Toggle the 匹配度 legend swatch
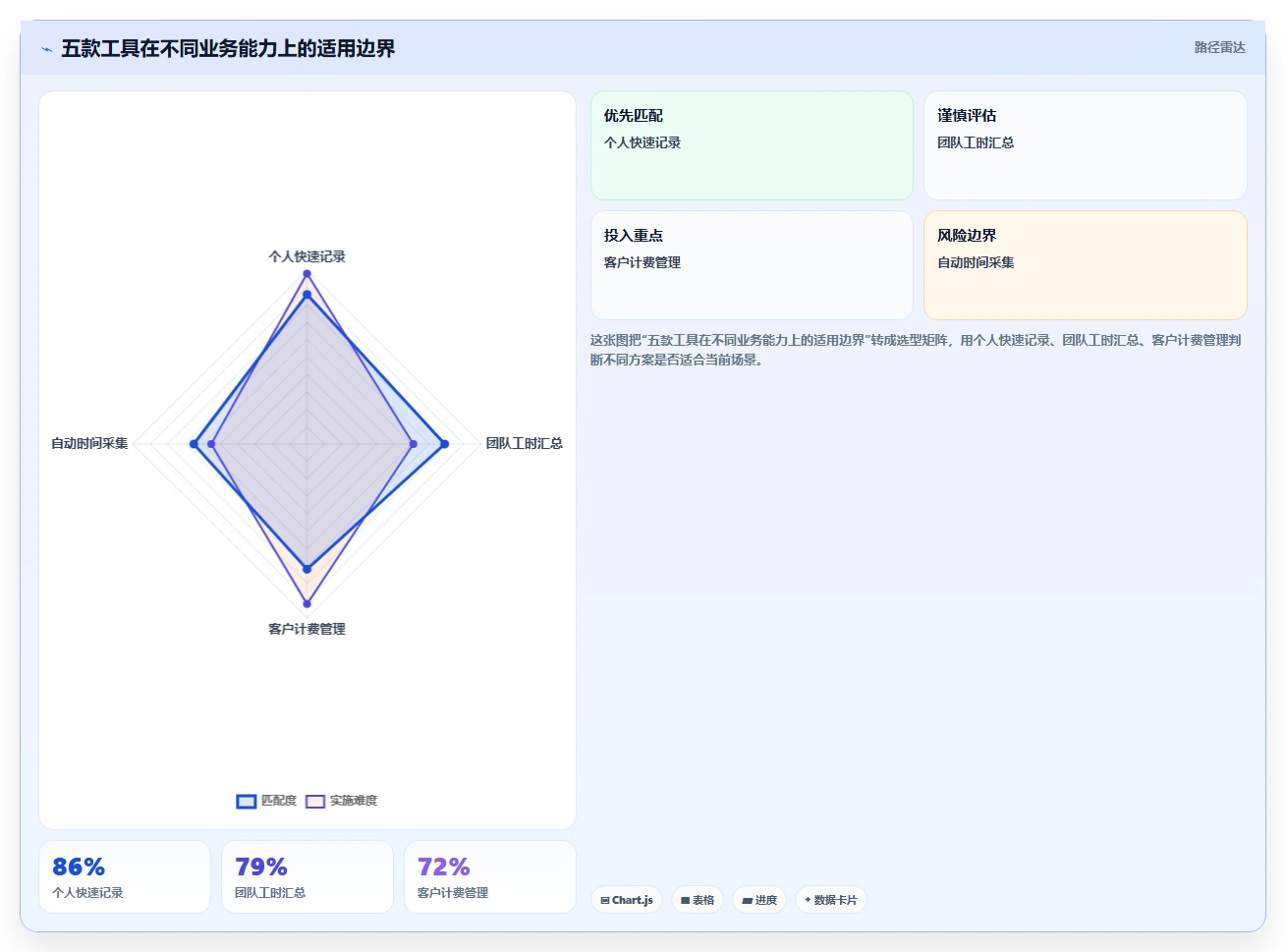This screenshot has height=952, width=1286. 246,801
